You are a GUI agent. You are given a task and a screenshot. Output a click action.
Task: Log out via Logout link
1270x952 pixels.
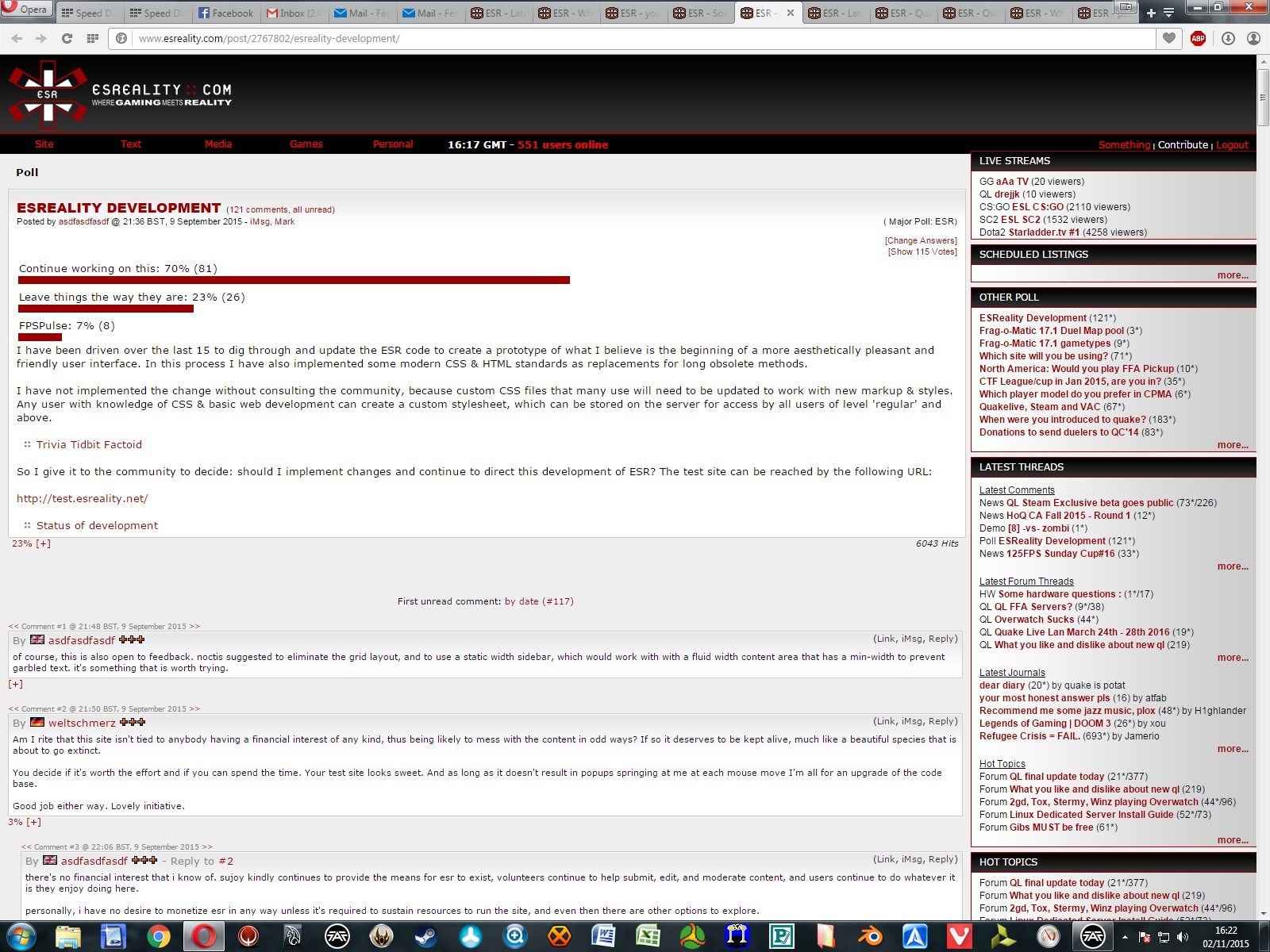tap(1232, 144)
